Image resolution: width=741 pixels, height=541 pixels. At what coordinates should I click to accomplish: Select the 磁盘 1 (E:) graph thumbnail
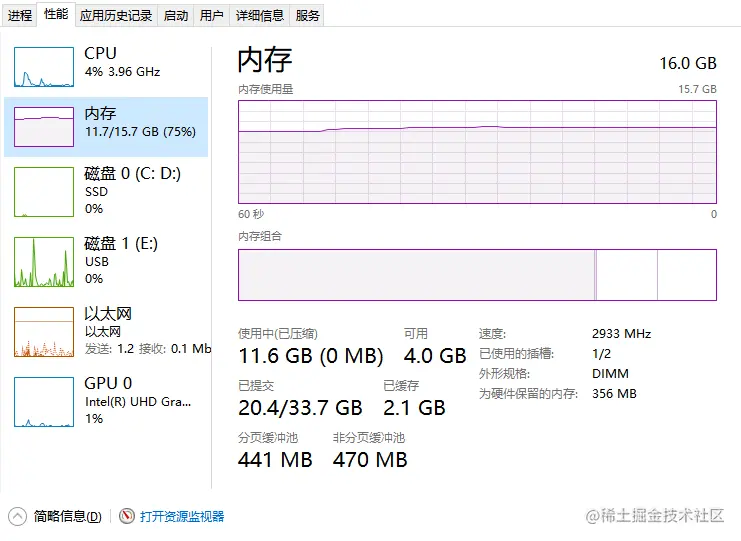[x=44, y=261]
